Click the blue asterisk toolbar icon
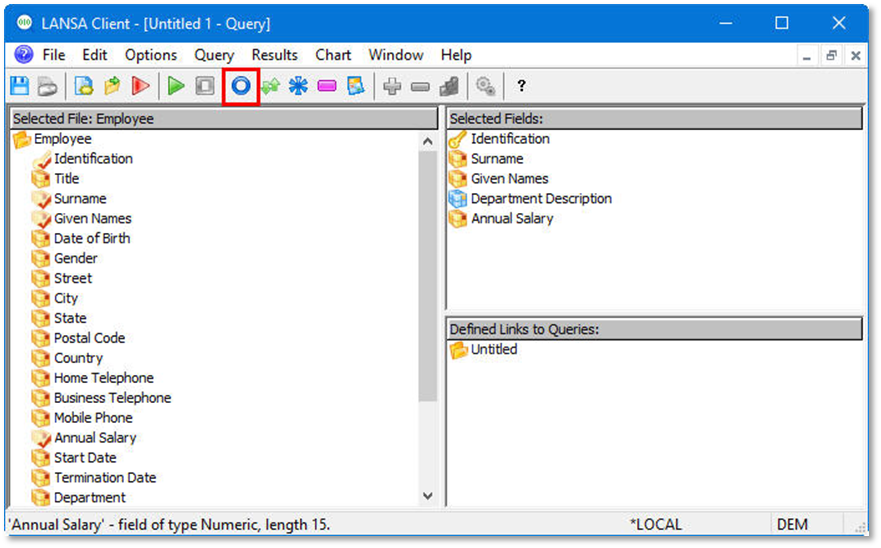The image size is (881, 548). coord(298,86)
